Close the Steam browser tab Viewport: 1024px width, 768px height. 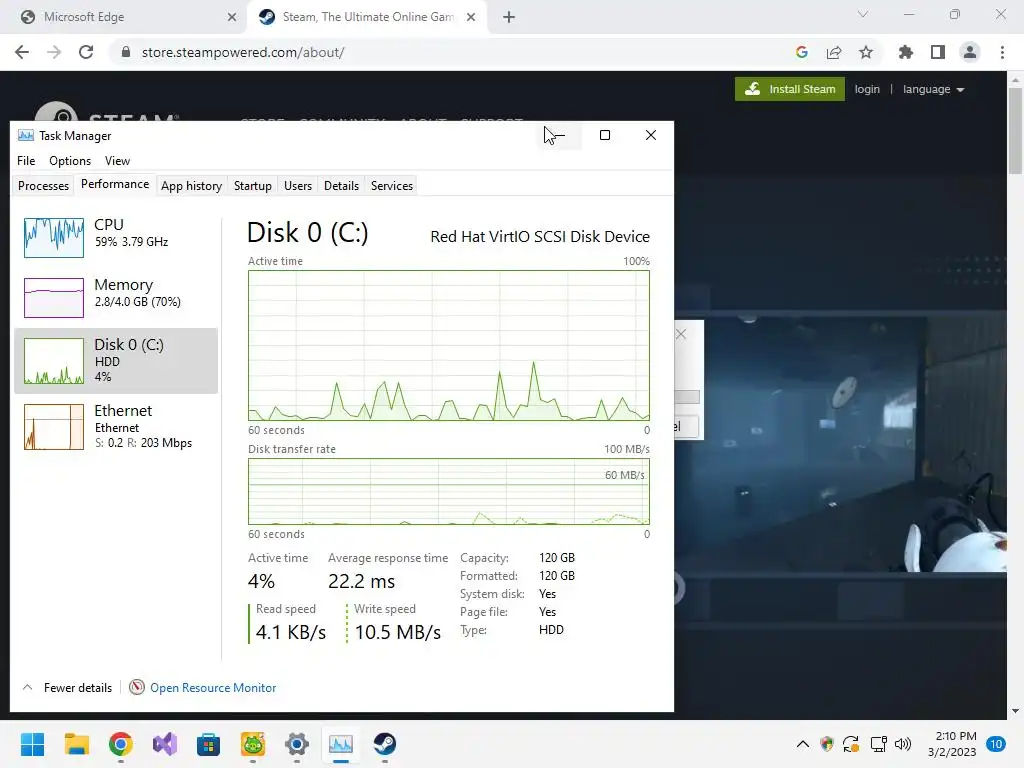(x=471, y=17)
